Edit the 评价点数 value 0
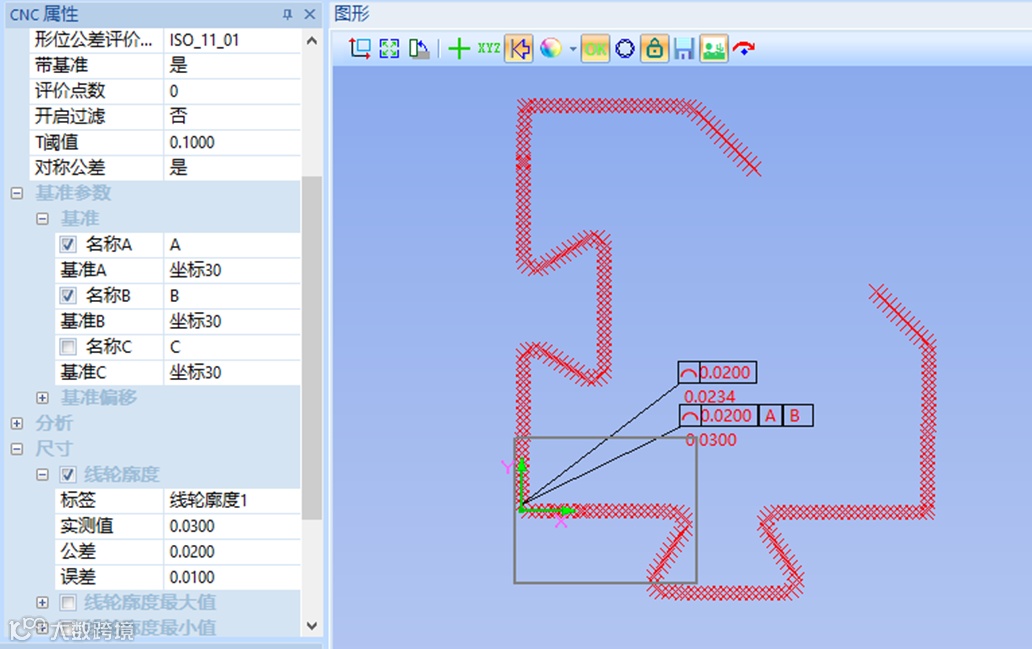This screenshot has height=649, width=1032. 232,91
